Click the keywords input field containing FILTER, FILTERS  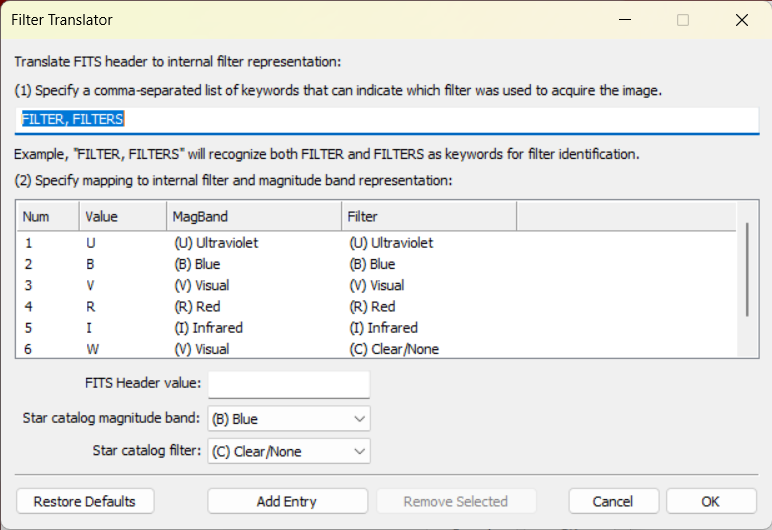pyautogui.click(x=386, y=120)
